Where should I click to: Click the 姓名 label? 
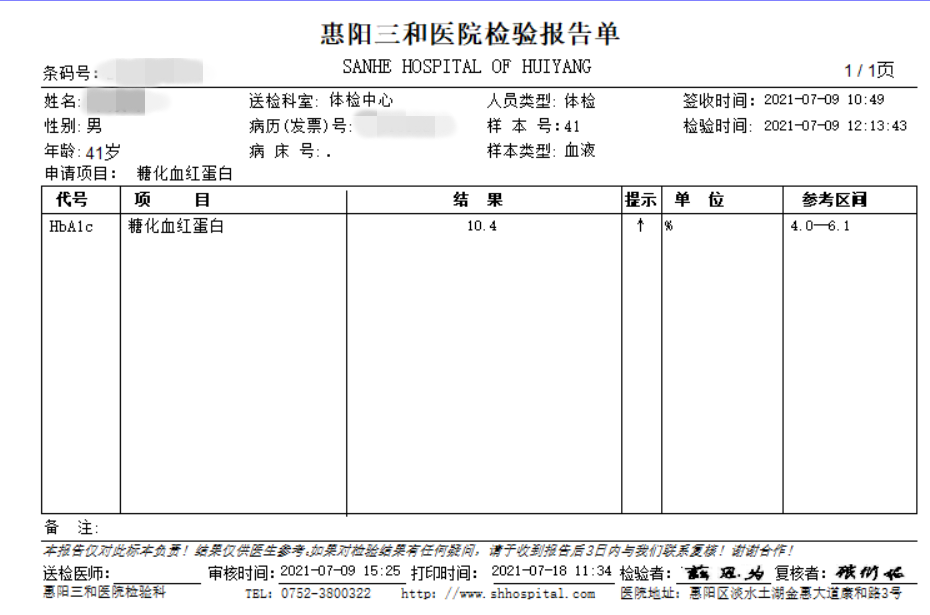(62, 101)
